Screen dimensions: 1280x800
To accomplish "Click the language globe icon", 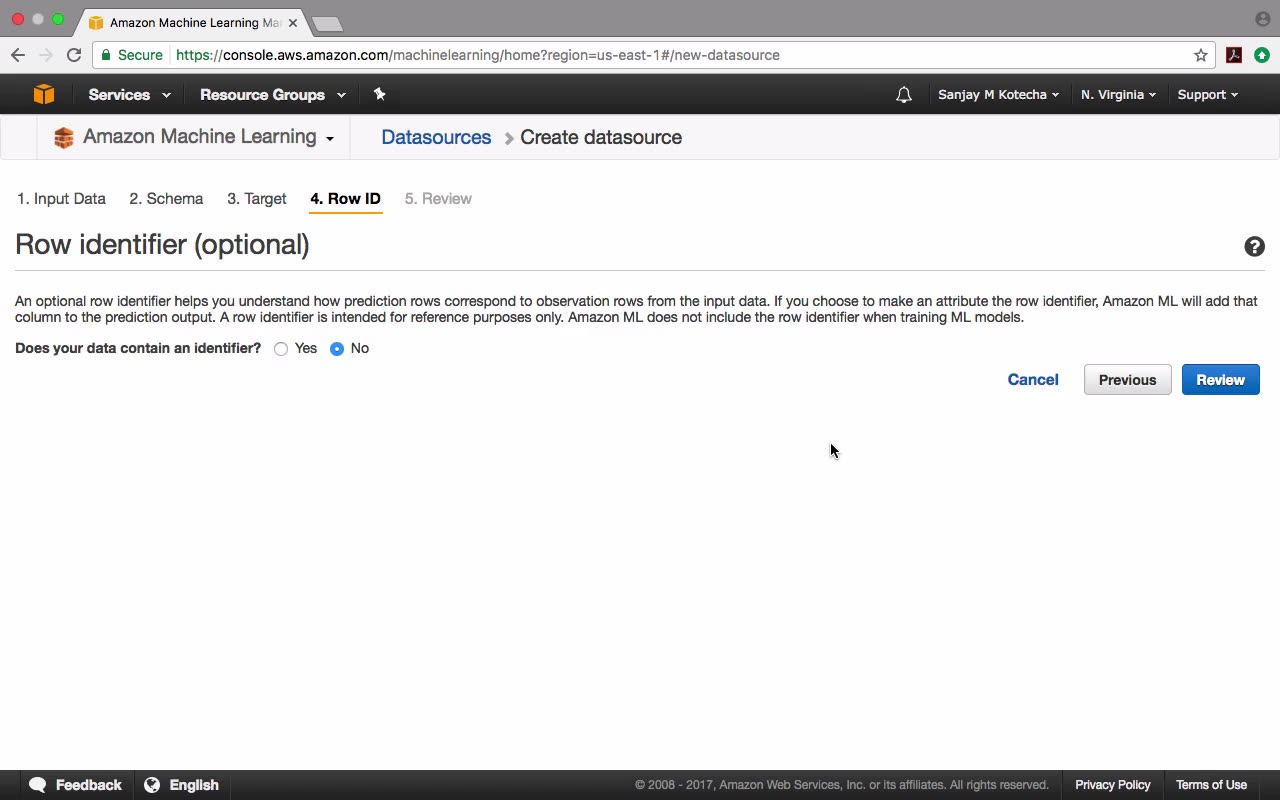I will (152, 785).
